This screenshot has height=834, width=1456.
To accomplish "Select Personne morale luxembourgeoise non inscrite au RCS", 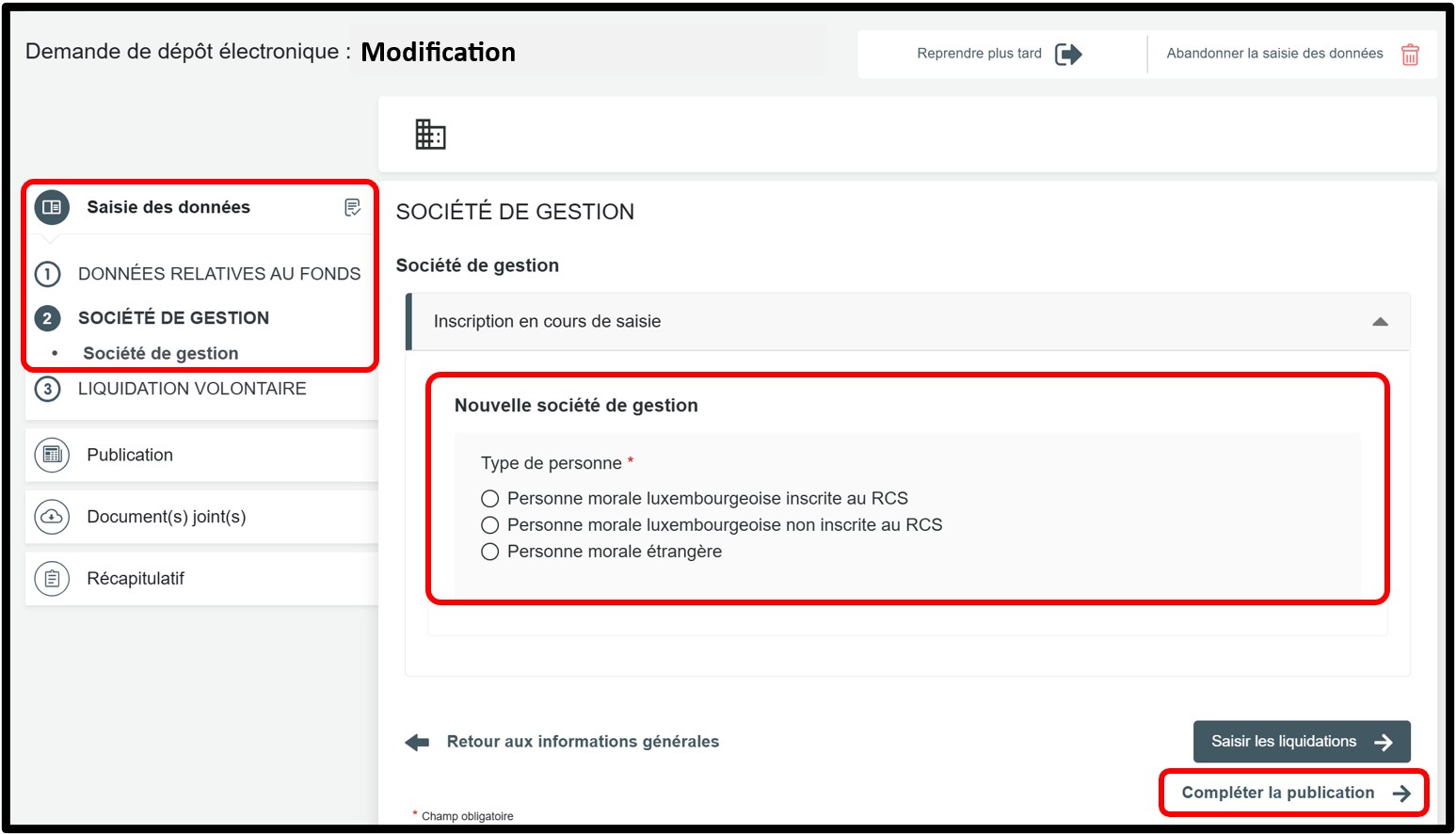I will point(489,525).
